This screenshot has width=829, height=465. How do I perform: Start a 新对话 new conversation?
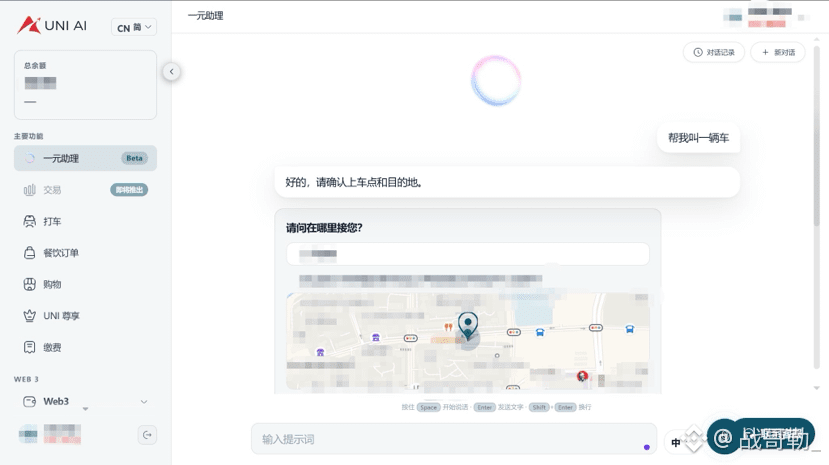pos(778,52)
